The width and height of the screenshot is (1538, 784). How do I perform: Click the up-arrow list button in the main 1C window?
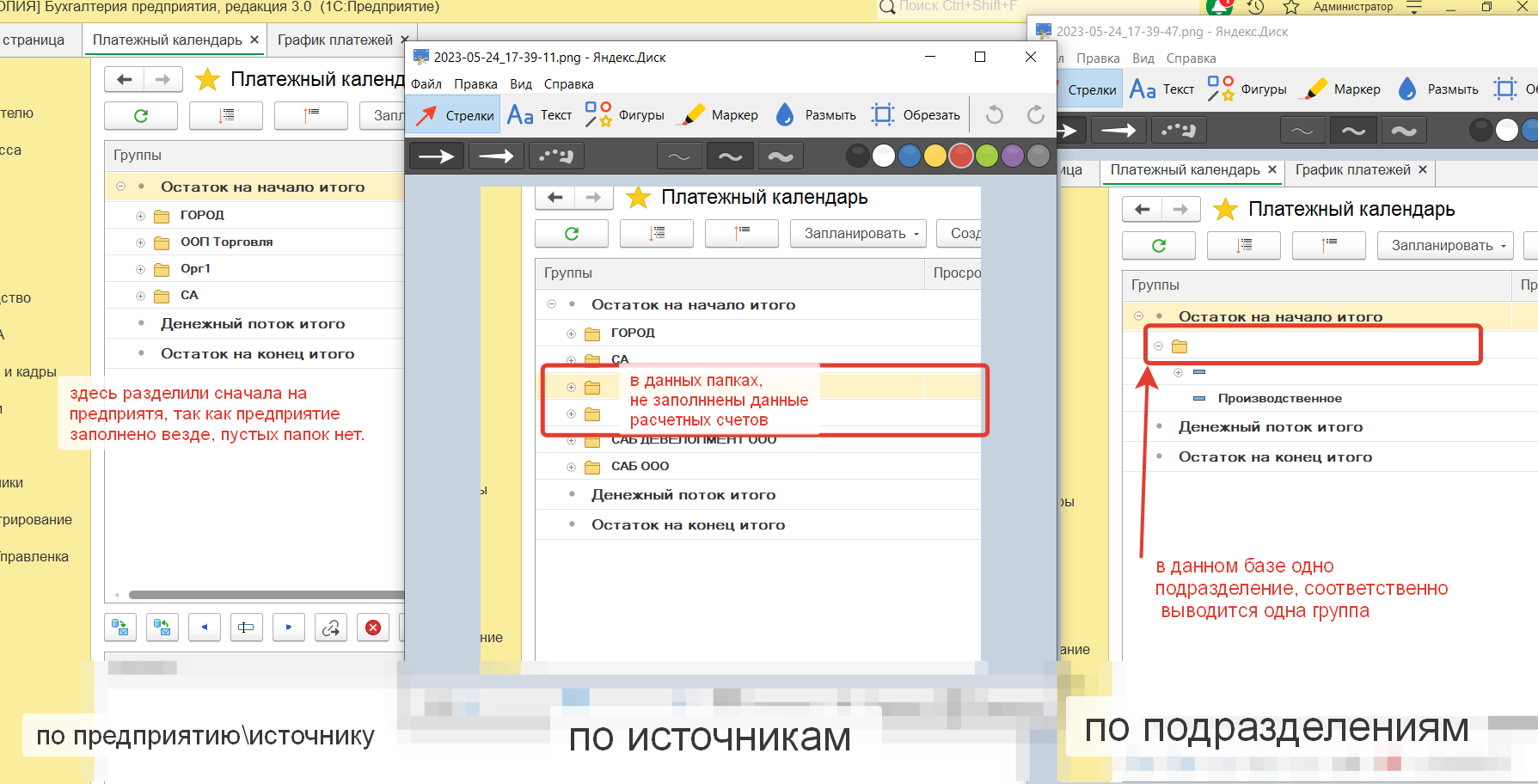[x=311, y=115]
